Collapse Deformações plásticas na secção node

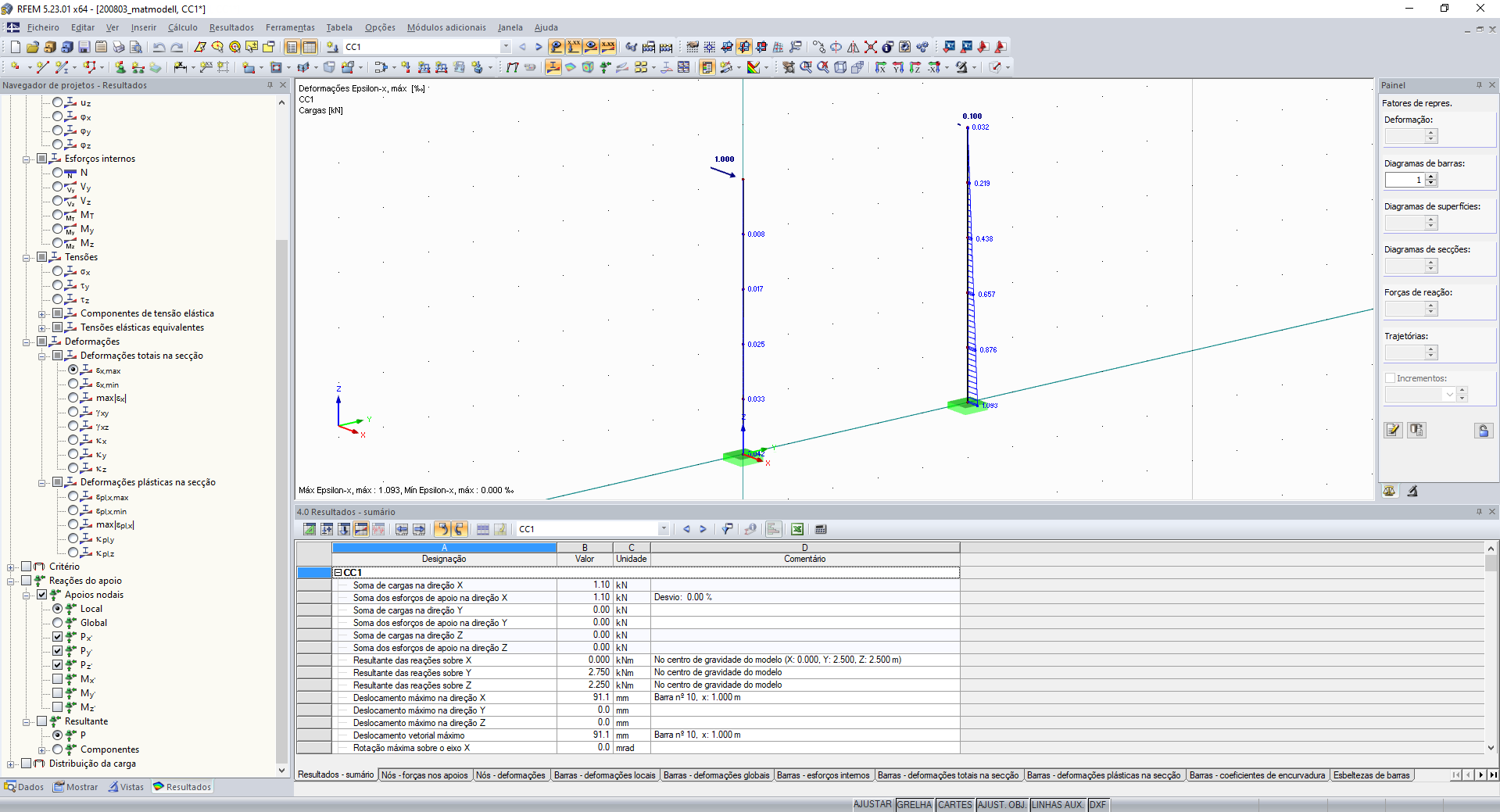[x=42, y=482]
